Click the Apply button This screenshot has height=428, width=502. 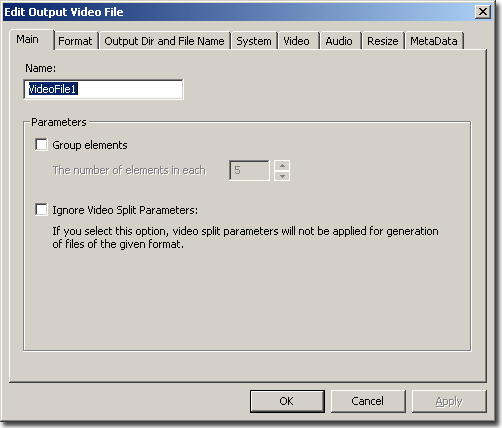[449, 401]
